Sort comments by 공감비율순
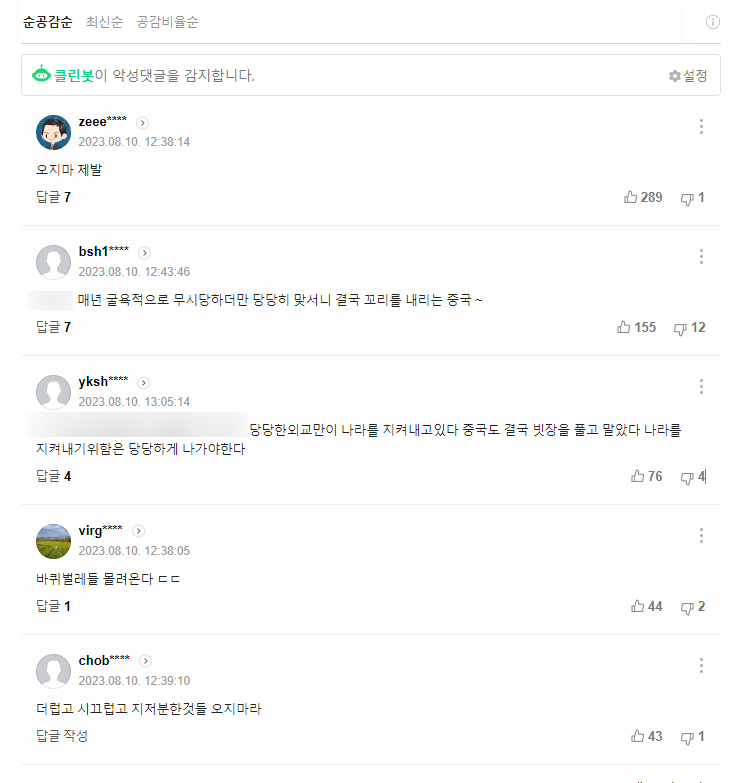 [x=167, y=22]
